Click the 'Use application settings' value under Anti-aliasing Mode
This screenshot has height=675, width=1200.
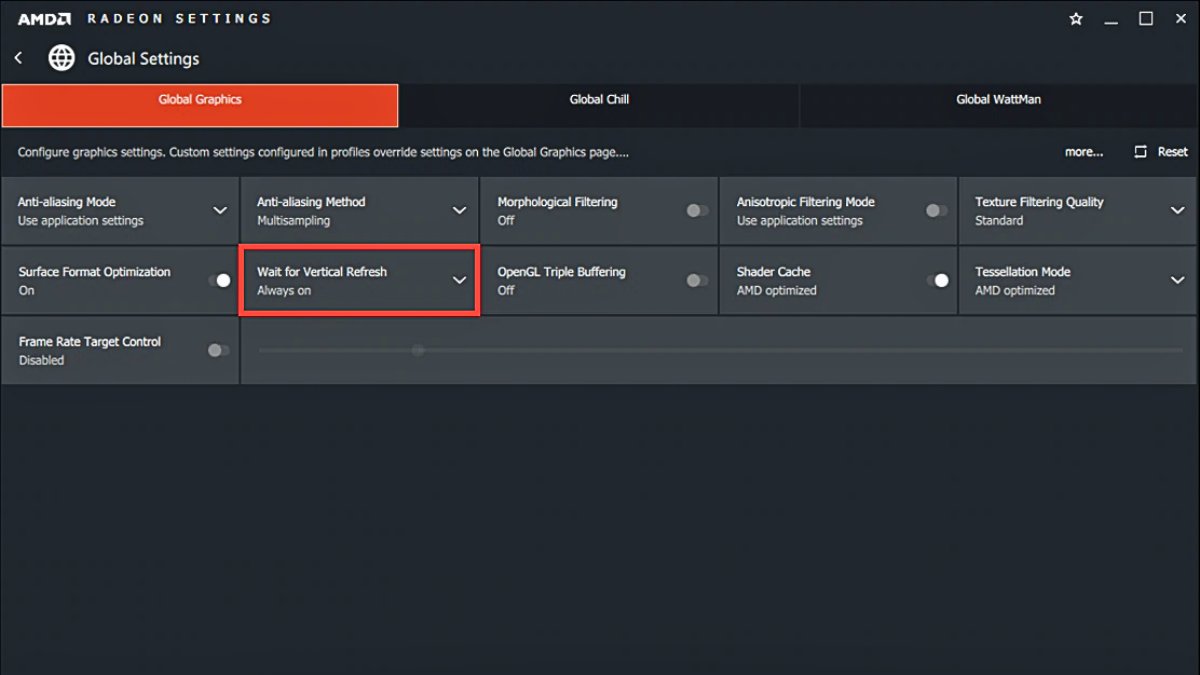(80, 221)
